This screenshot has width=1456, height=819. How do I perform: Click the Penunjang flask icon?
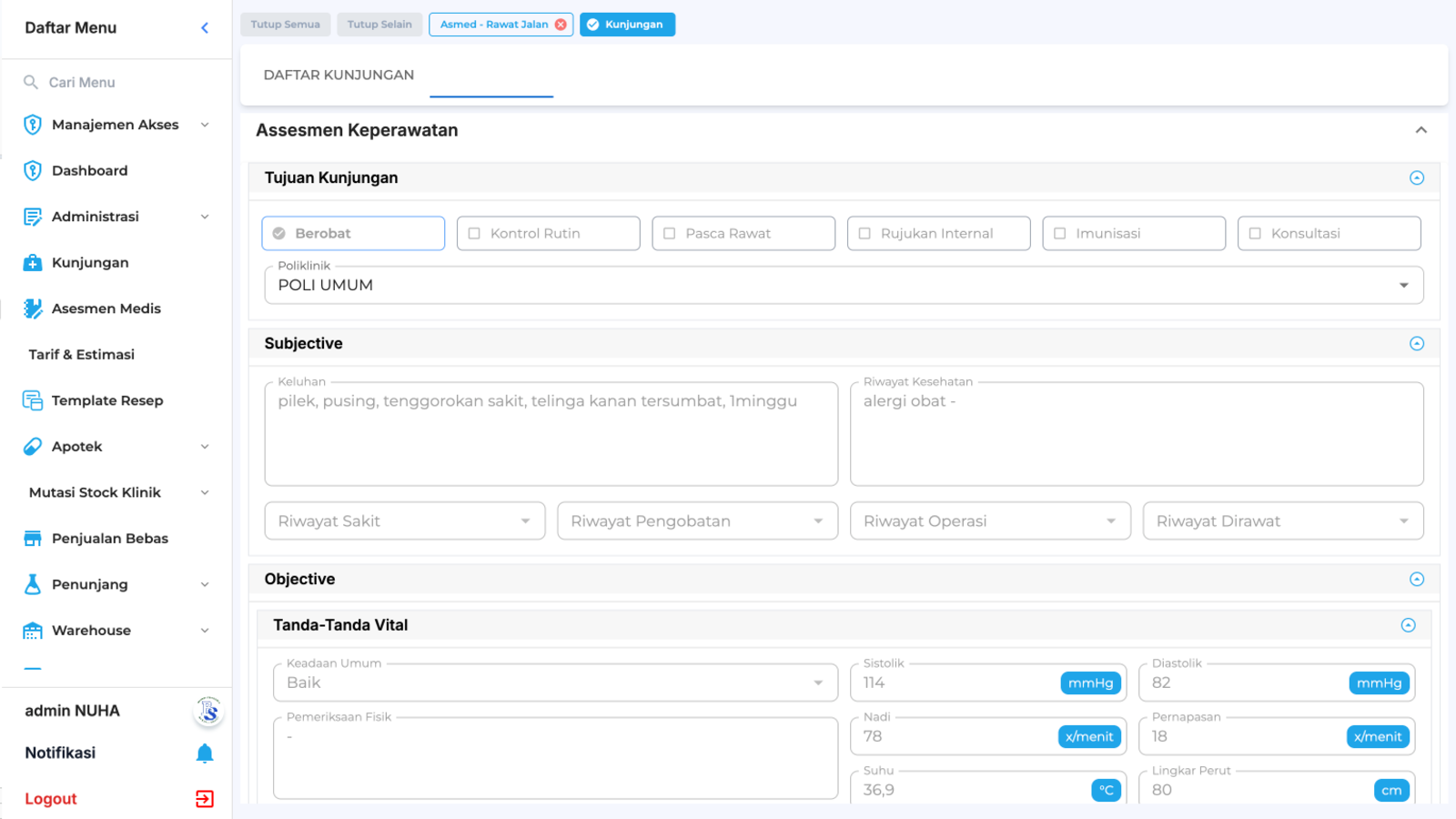33,584
